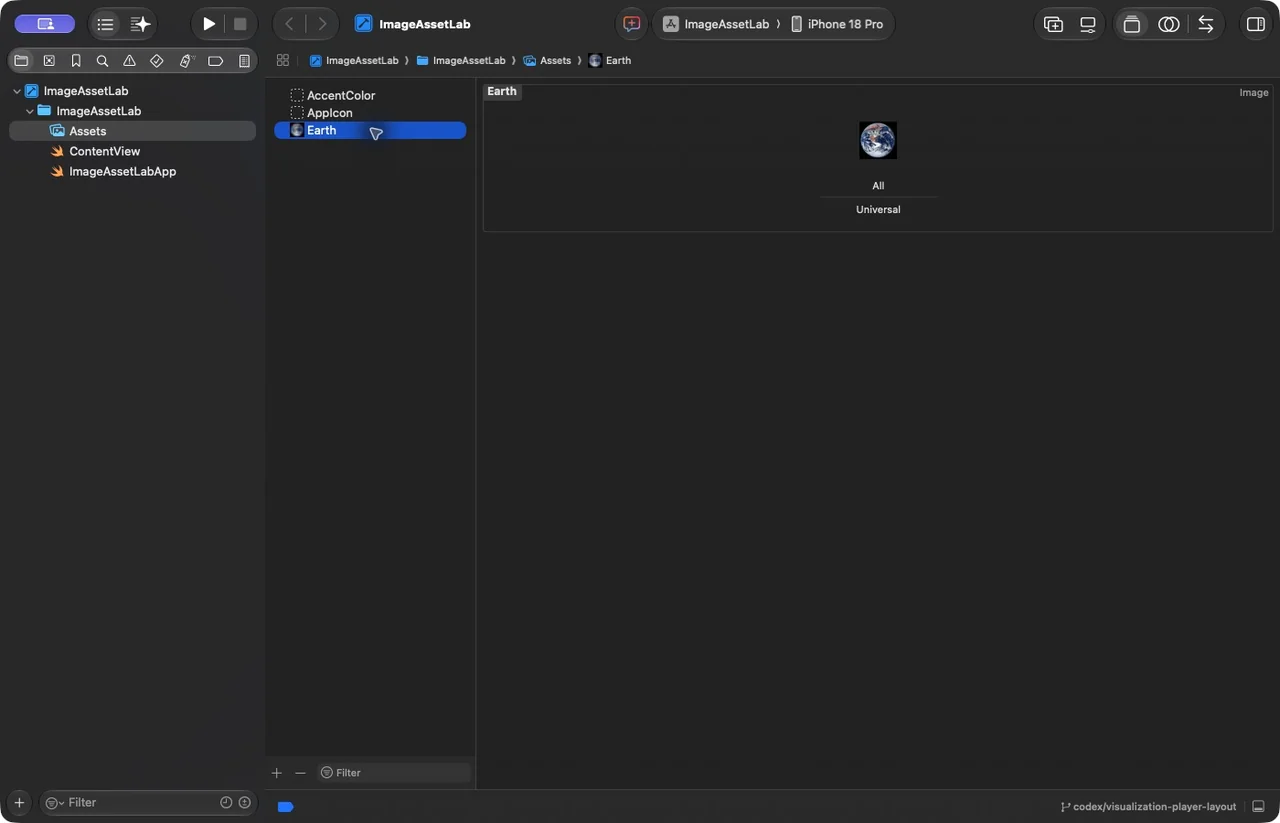
Task: Toggle source-control status filter icon
Action: [244, 802]
